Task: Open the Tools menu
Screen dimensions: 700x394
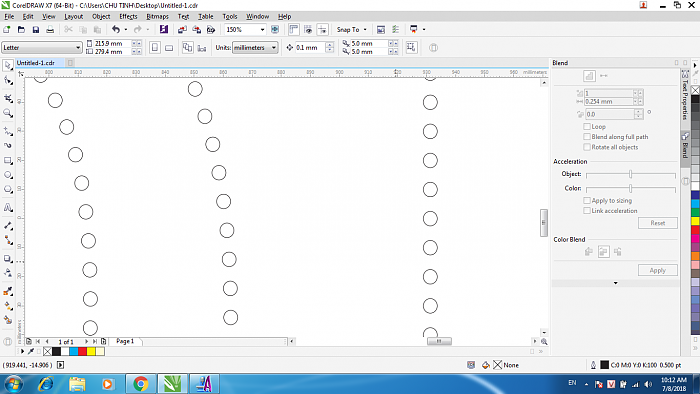Action: click(230, 17)
